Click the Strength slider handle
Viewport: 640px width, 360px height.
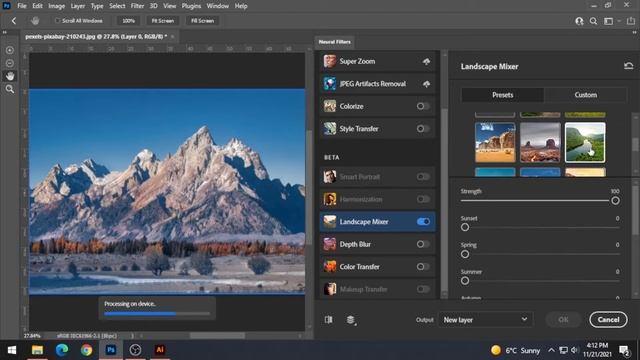pyautogui.click(x=615, y=200)
